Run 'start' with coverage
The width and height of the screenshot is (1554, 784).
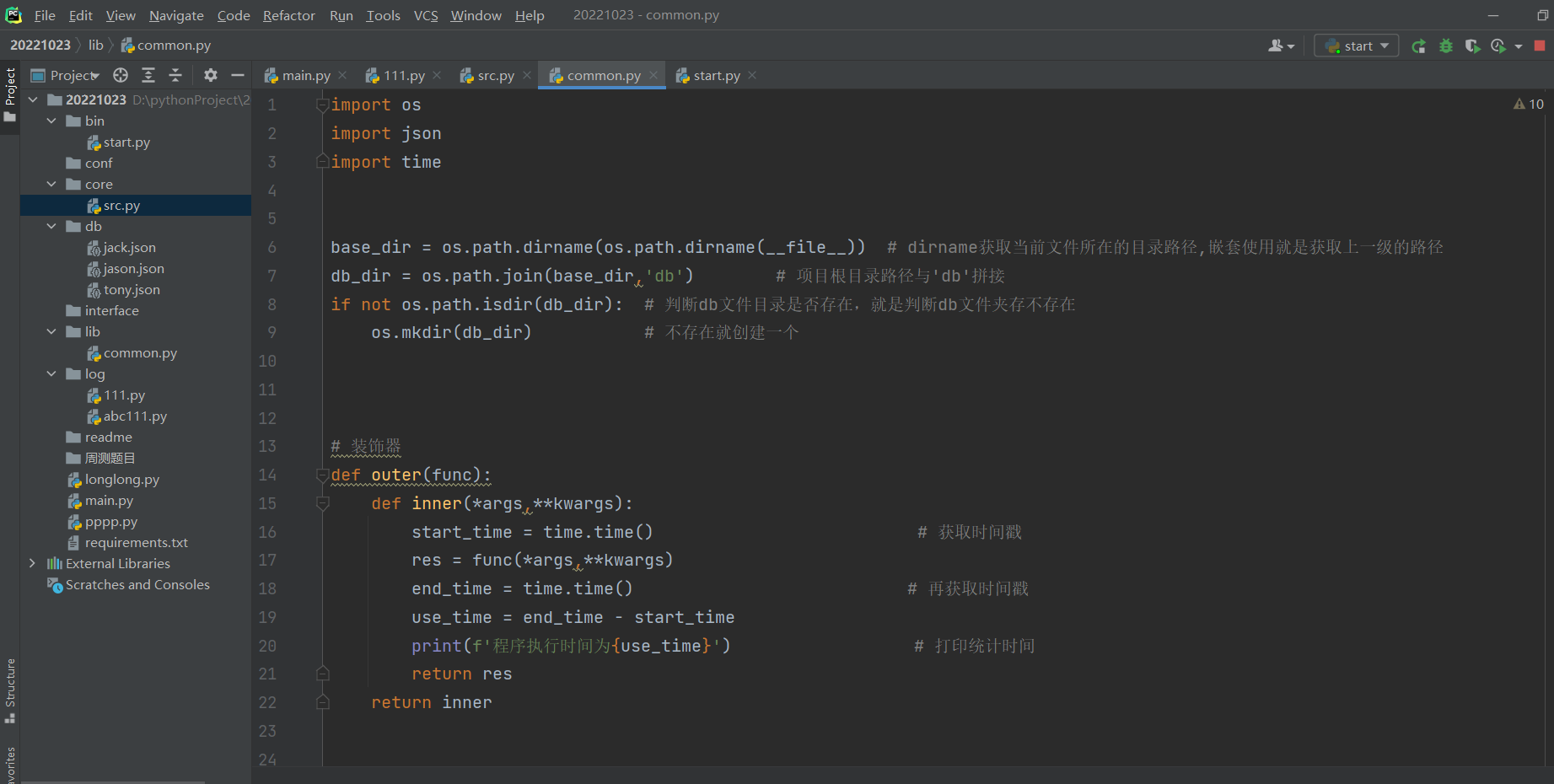1472,46
